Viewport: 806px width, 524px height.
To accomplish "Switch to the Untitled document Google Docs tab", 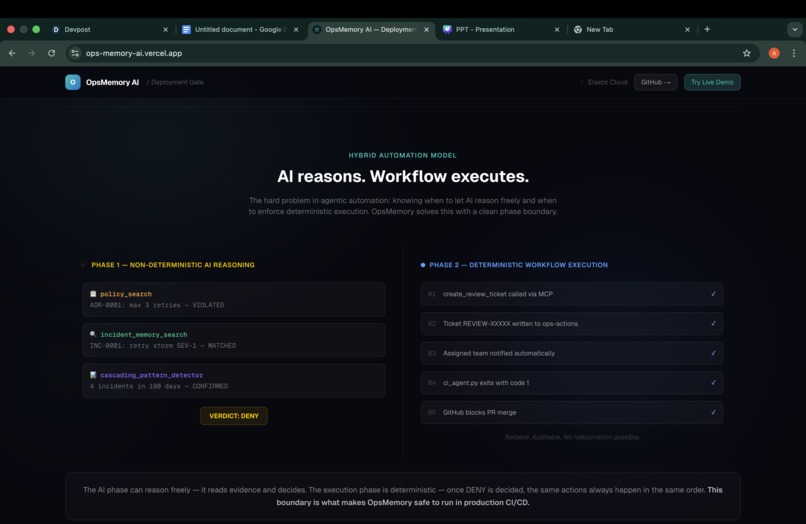I will tap(240, 29).
